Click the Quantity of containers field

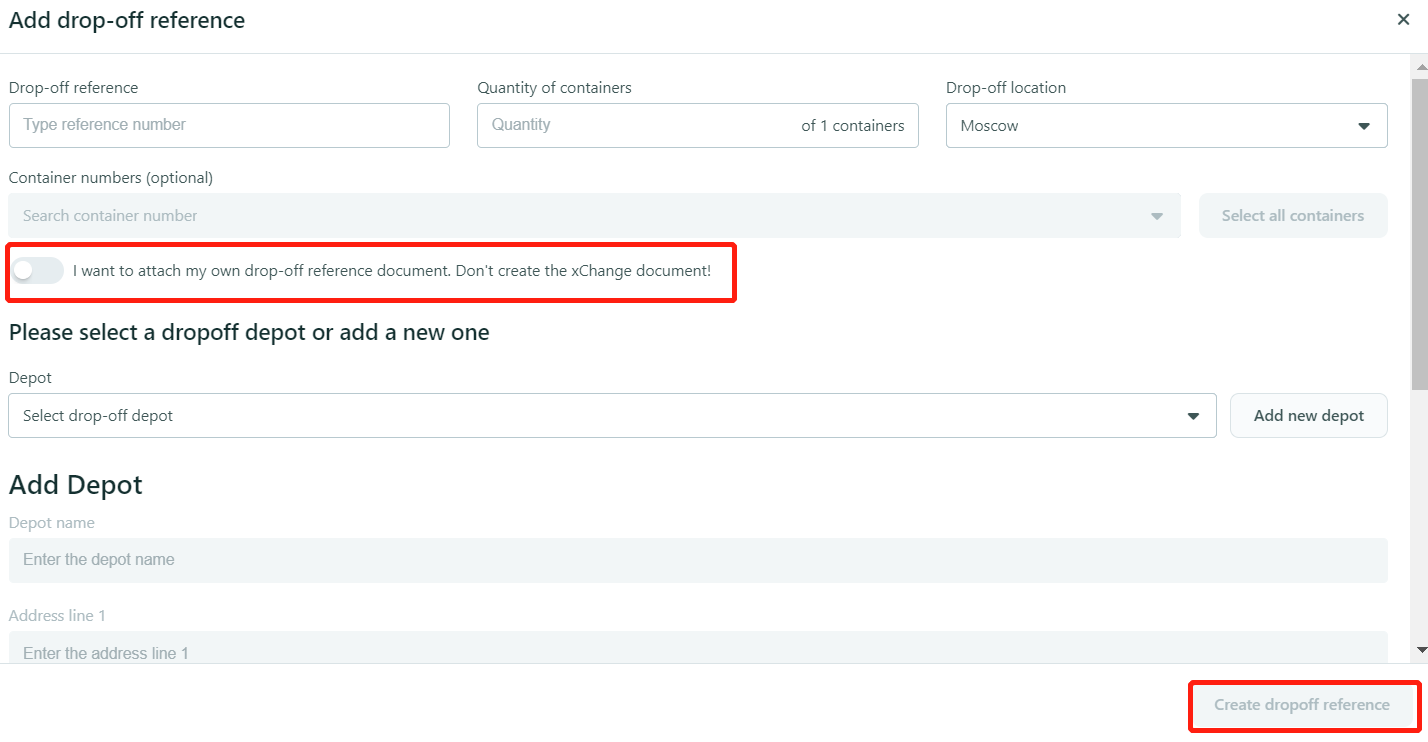pyautogui.click(x=640, y=125)
